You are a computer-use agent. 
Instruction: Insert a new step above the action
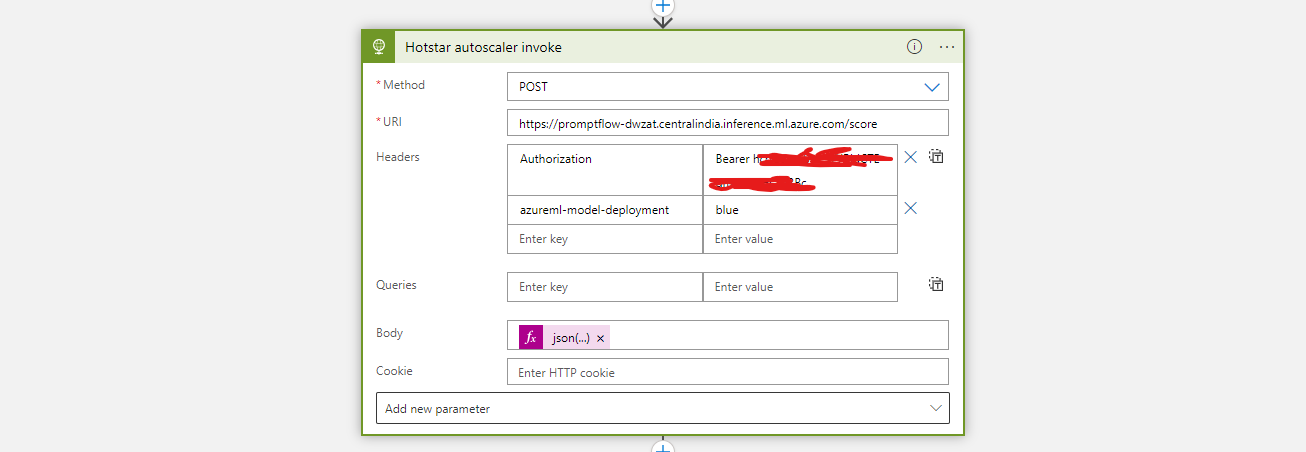click(663, 6)
